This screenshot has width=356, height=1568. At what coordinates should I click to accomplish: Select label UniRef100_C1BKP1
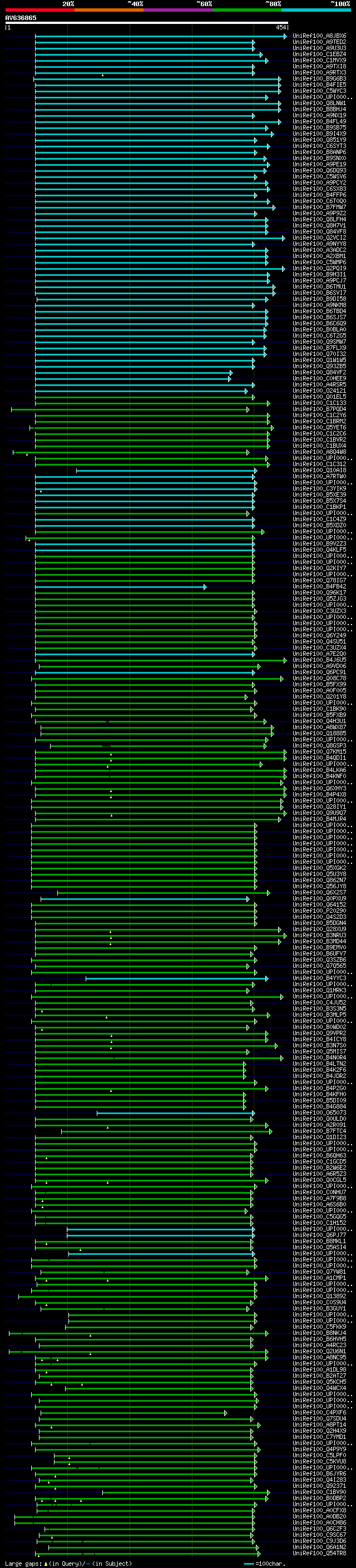point(319,507)
